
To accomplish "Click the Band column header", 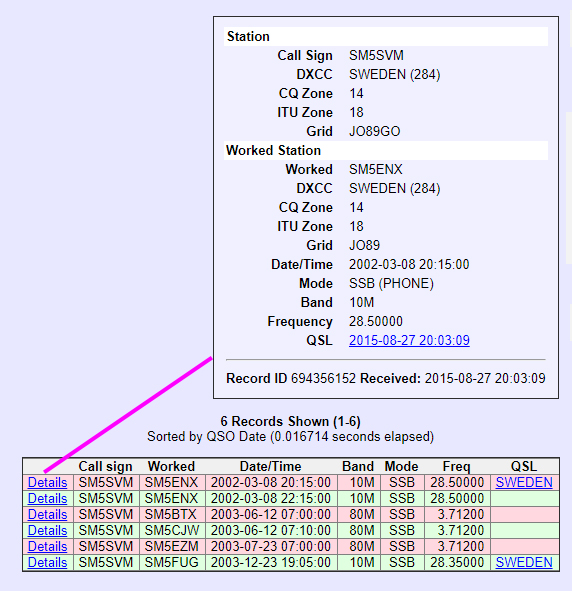I will click(x=358, y=467).
